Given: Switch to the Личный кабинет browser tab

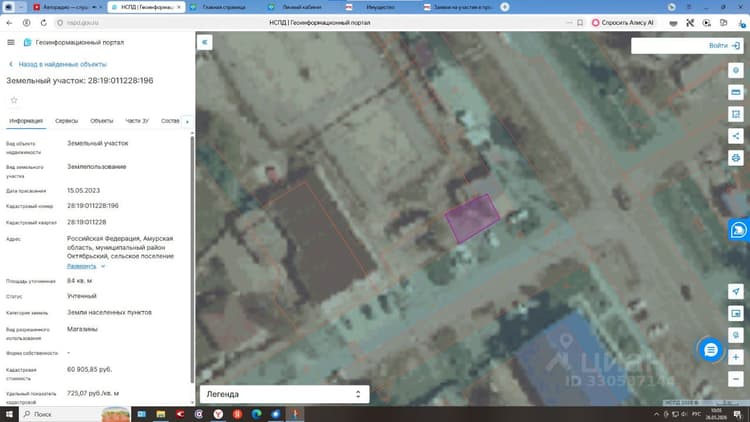Looking at the screenshot, I should (302, 7).
